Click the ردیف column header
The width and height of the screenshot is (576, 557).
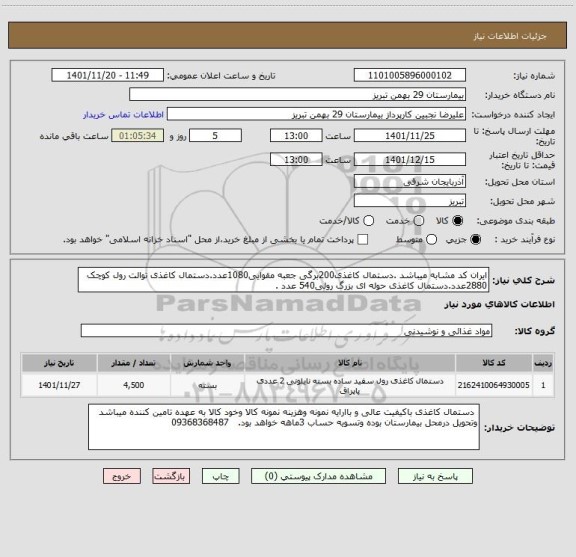(x=543, y=363)
